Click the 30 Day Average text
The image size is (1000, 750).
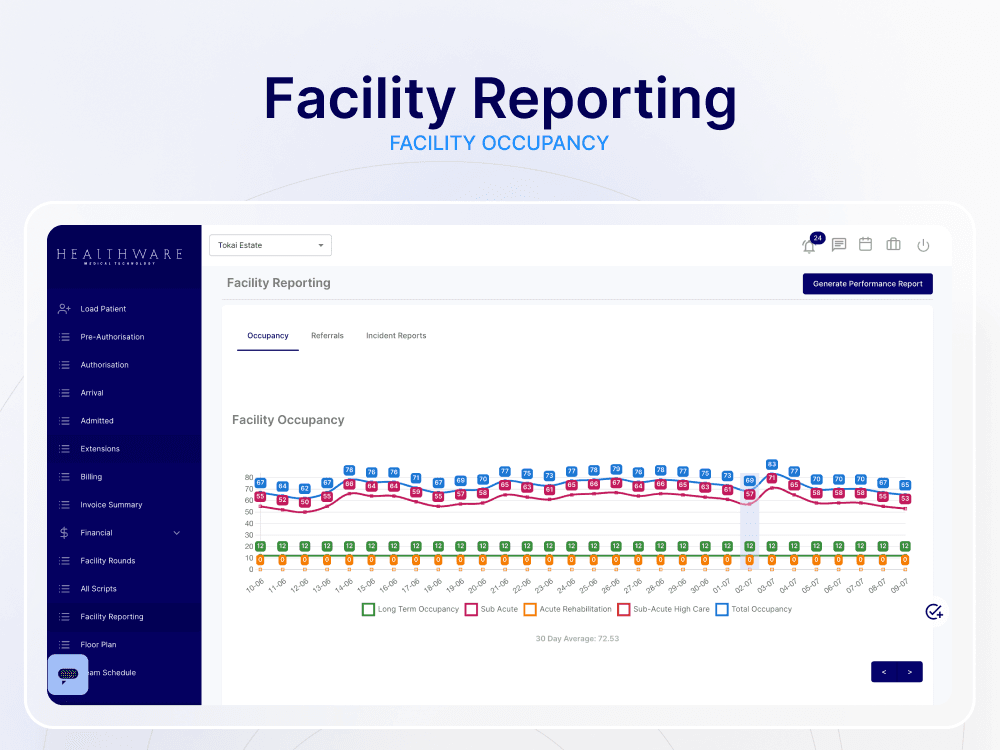point(577,638)
